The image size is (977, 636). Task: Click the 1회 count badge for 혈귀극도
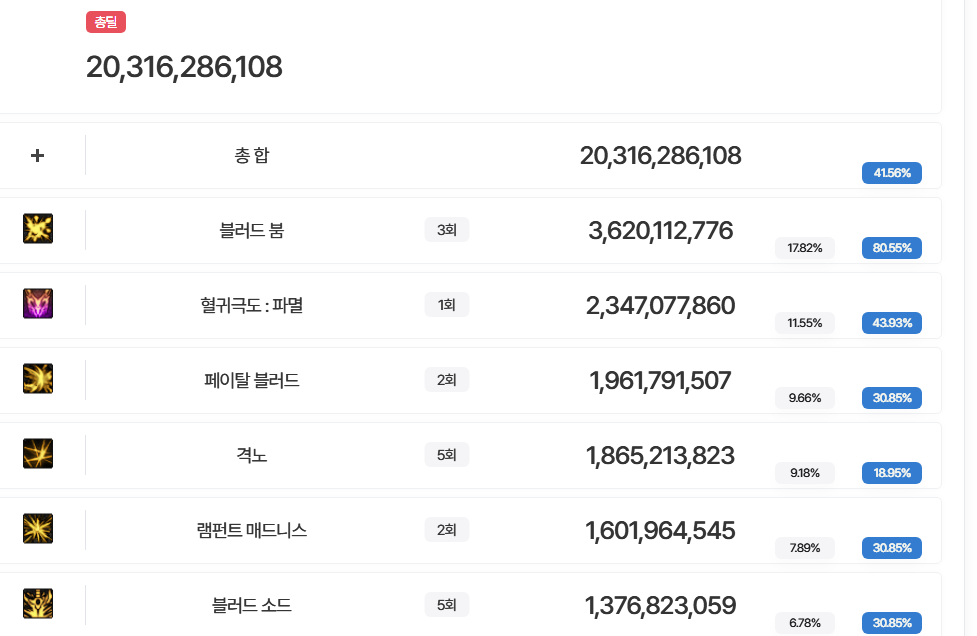[447, 305]
